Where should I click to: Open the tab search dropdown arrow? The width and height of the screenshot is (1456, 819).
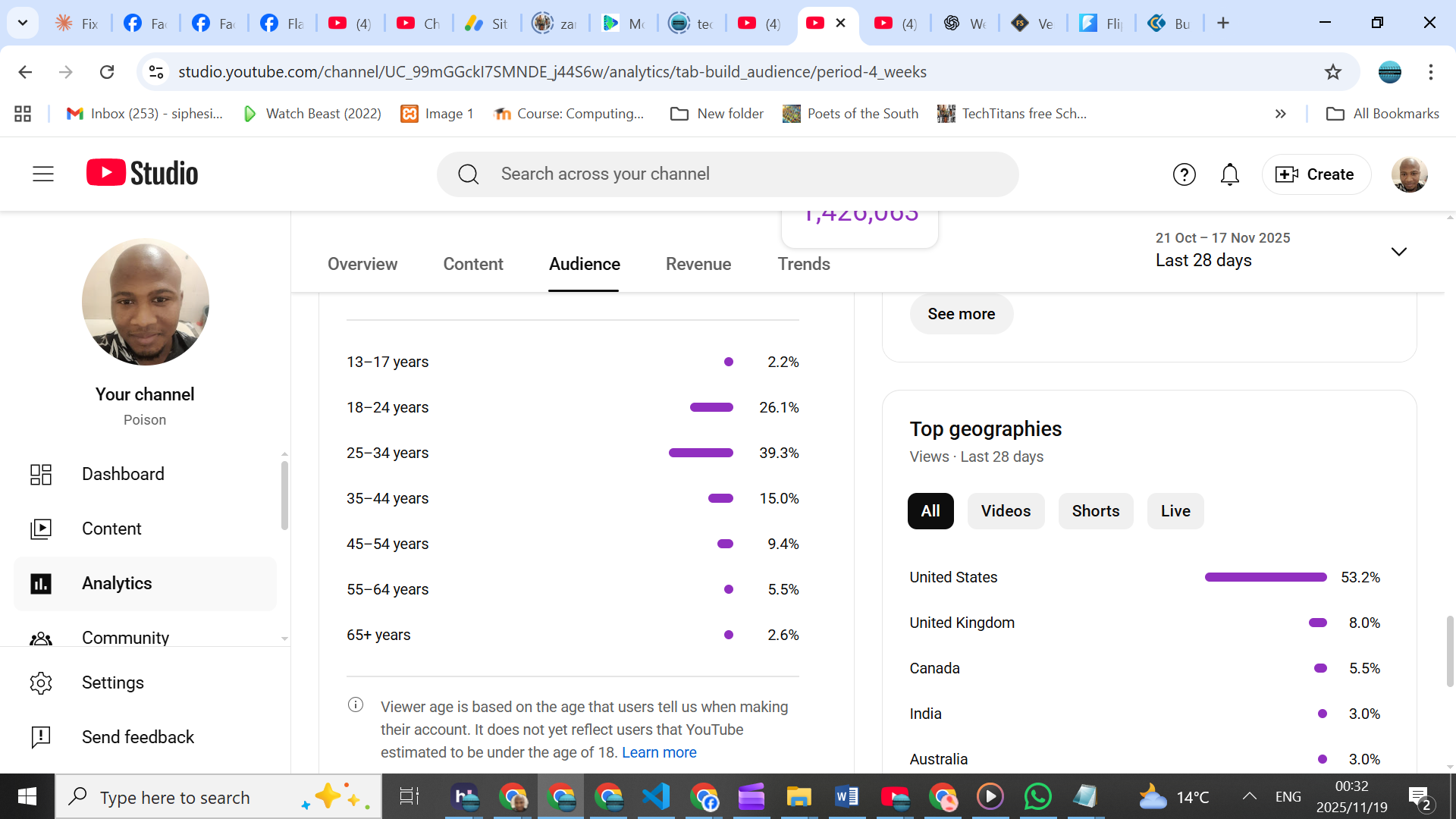pos(23,23)
